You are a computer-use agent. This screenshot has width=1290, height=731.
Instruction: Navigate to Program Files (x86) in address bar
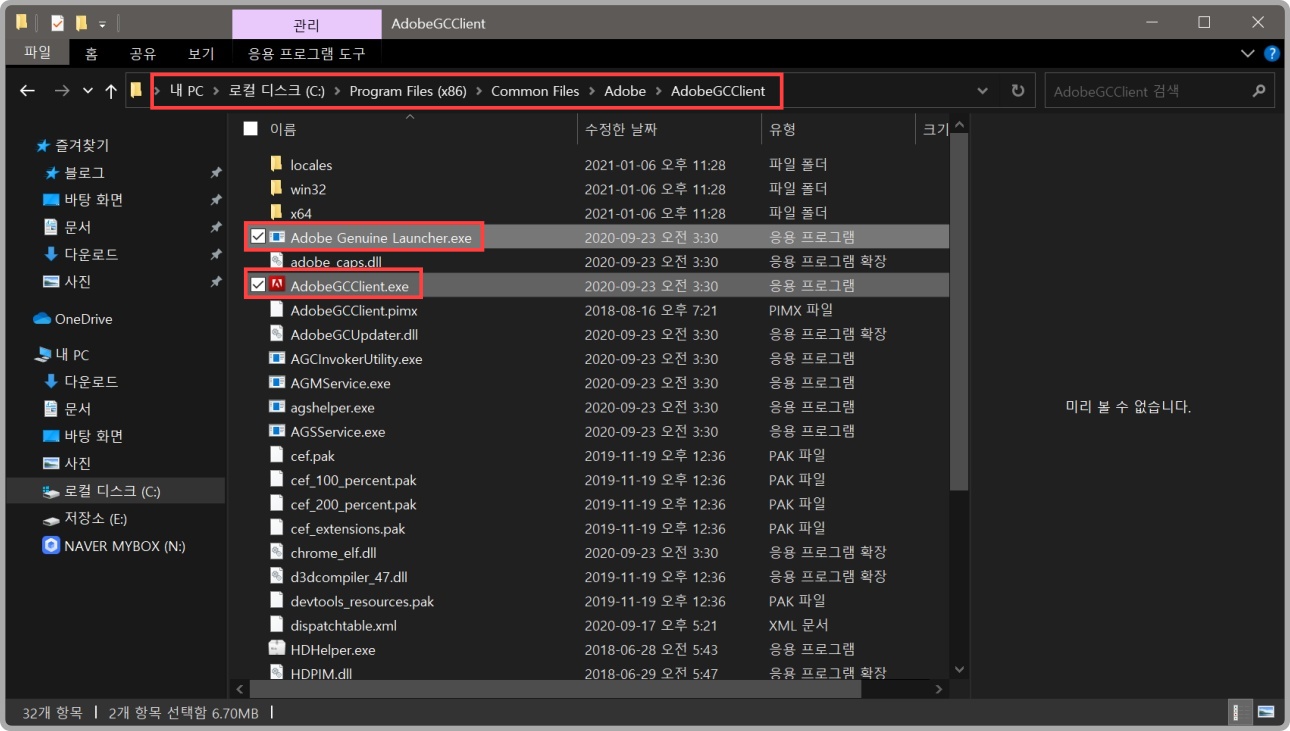[x=408, y=91]
